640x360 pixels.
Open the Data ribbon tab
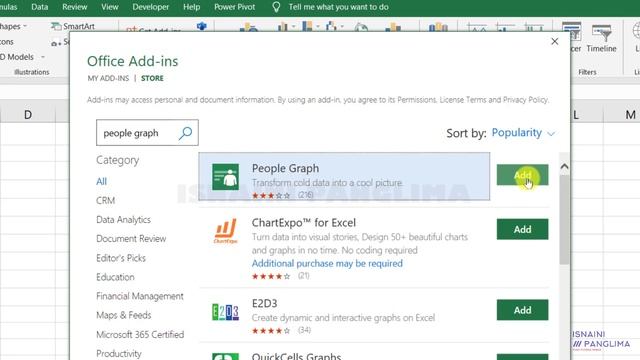40,7
